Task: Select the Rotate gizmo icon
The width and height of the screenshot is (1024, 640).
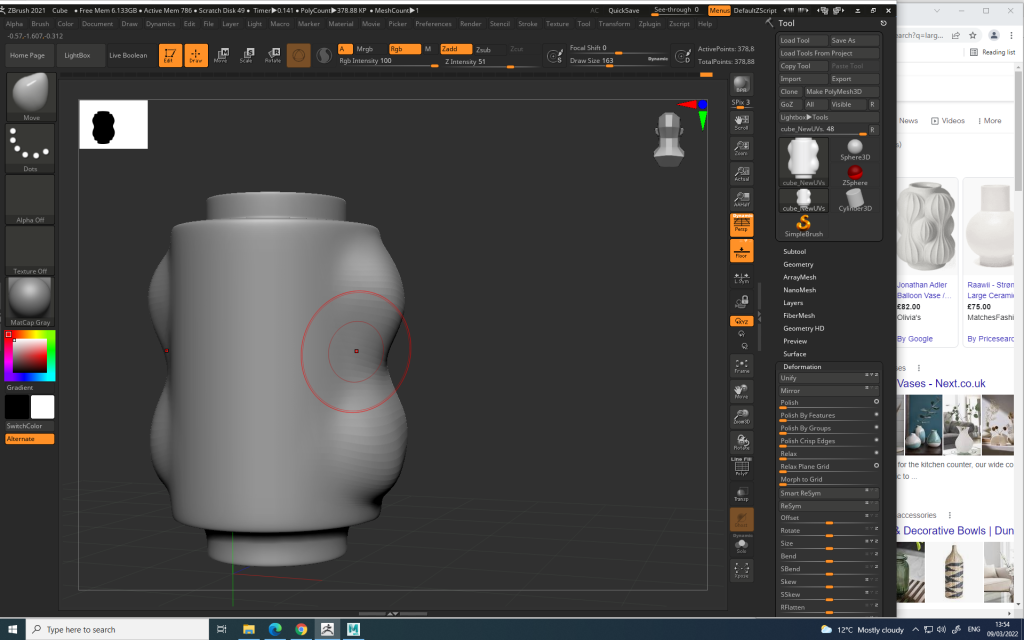Action: point(272,56)
